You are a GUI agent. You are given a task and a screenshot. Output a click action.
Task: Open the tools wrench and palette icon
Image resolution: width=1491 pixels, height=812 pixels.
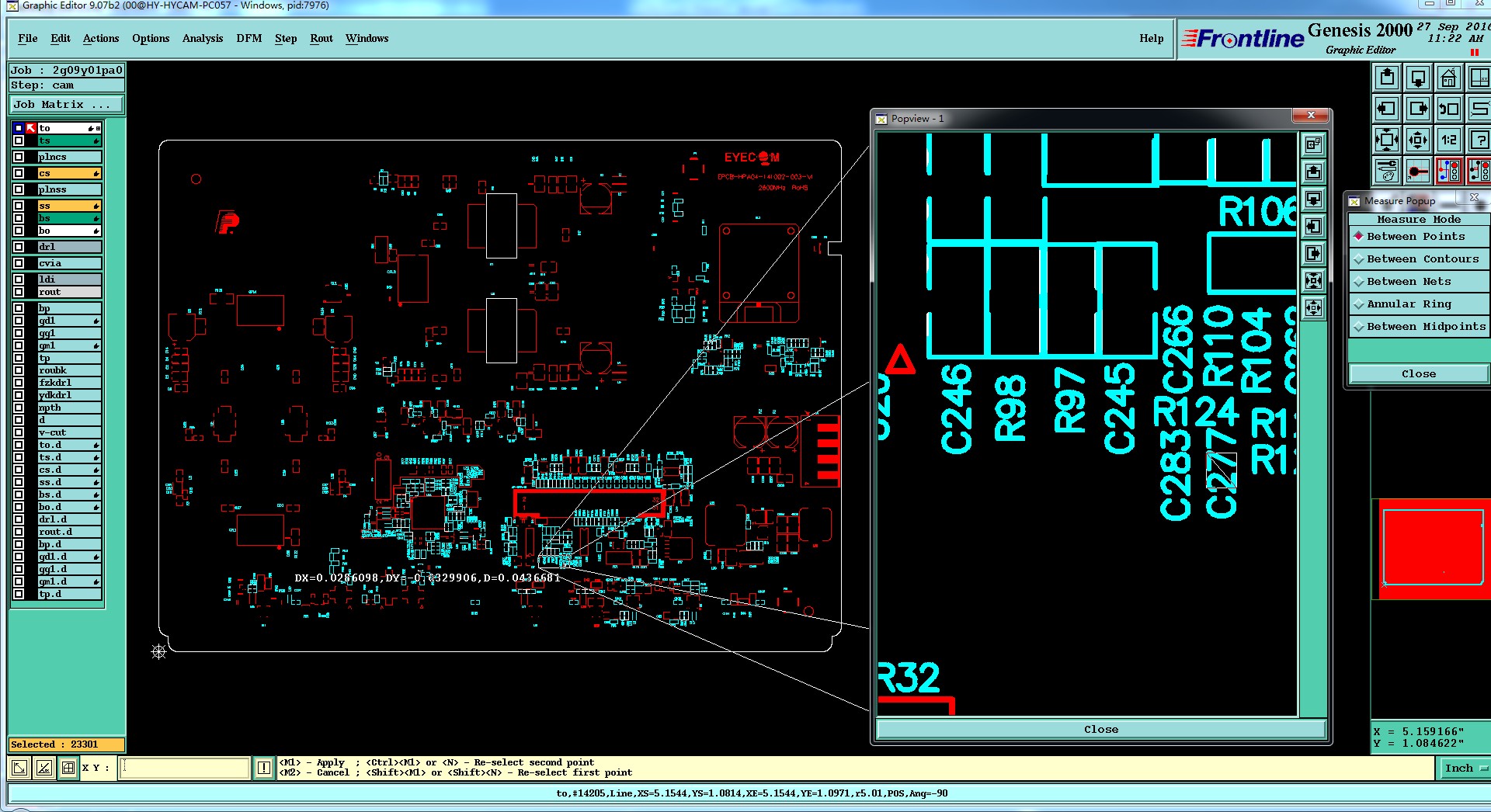tap(1387, 171)
